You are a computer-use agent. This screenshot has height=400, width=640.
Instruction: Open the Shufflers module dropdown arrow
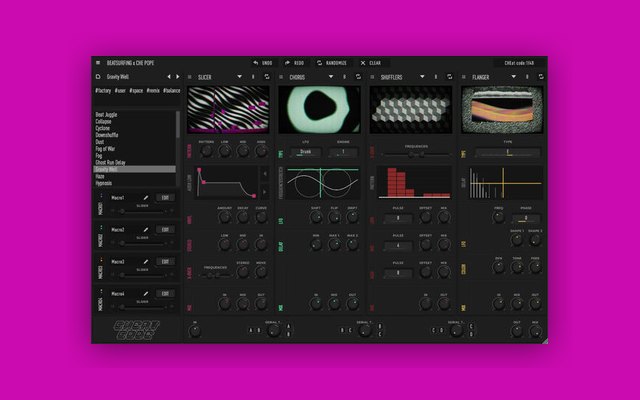422,77
